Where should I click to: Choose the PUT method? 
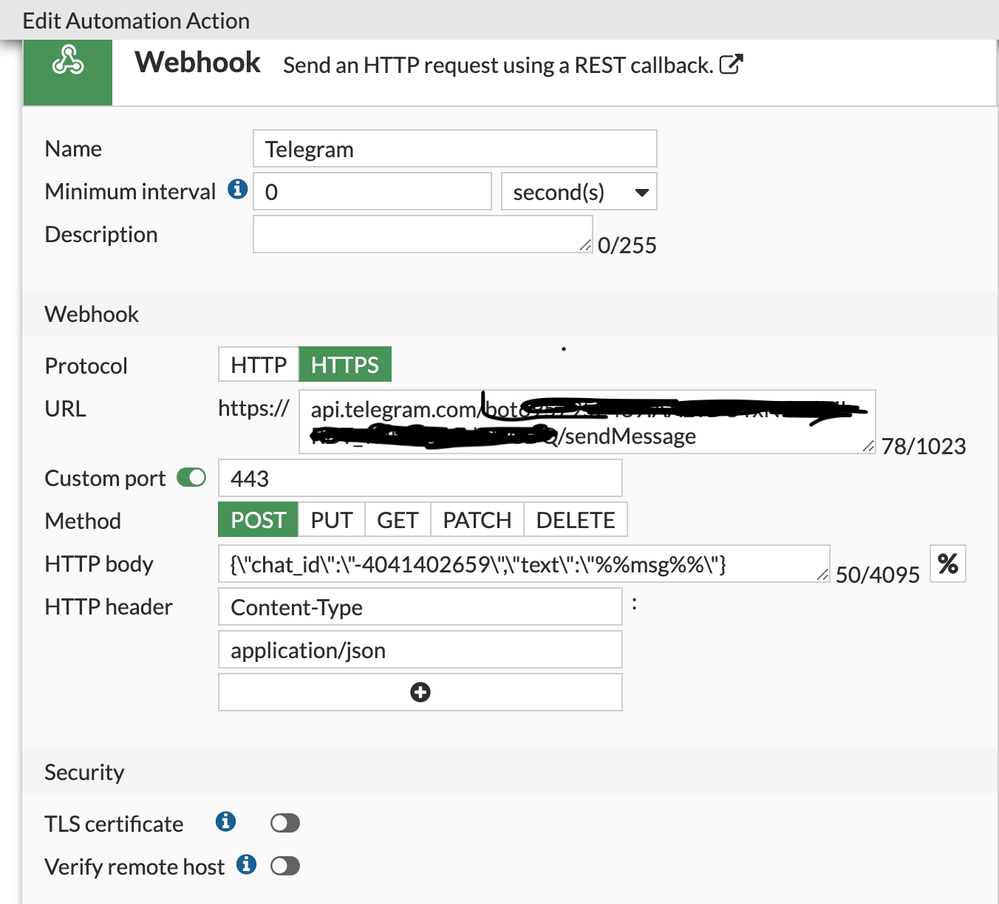point(331,520)
